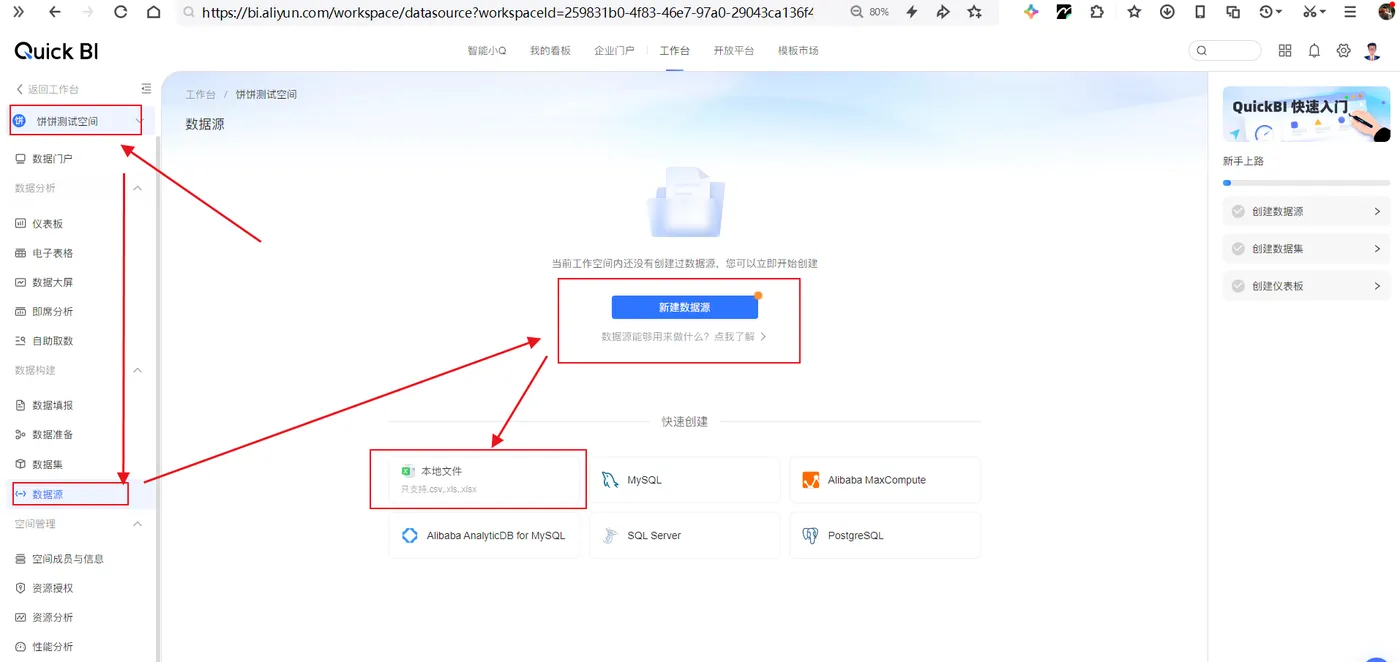This screenshot has width=1400, height=662.
Task: Switch to the 开放平台 tab
Action: 734,51
